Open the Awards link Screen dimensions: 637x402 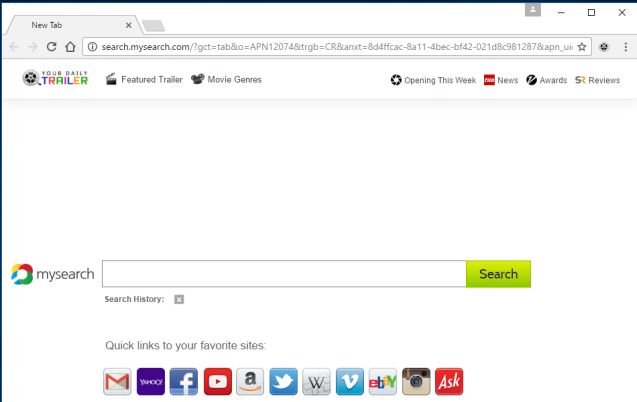[x=546, y=80]
